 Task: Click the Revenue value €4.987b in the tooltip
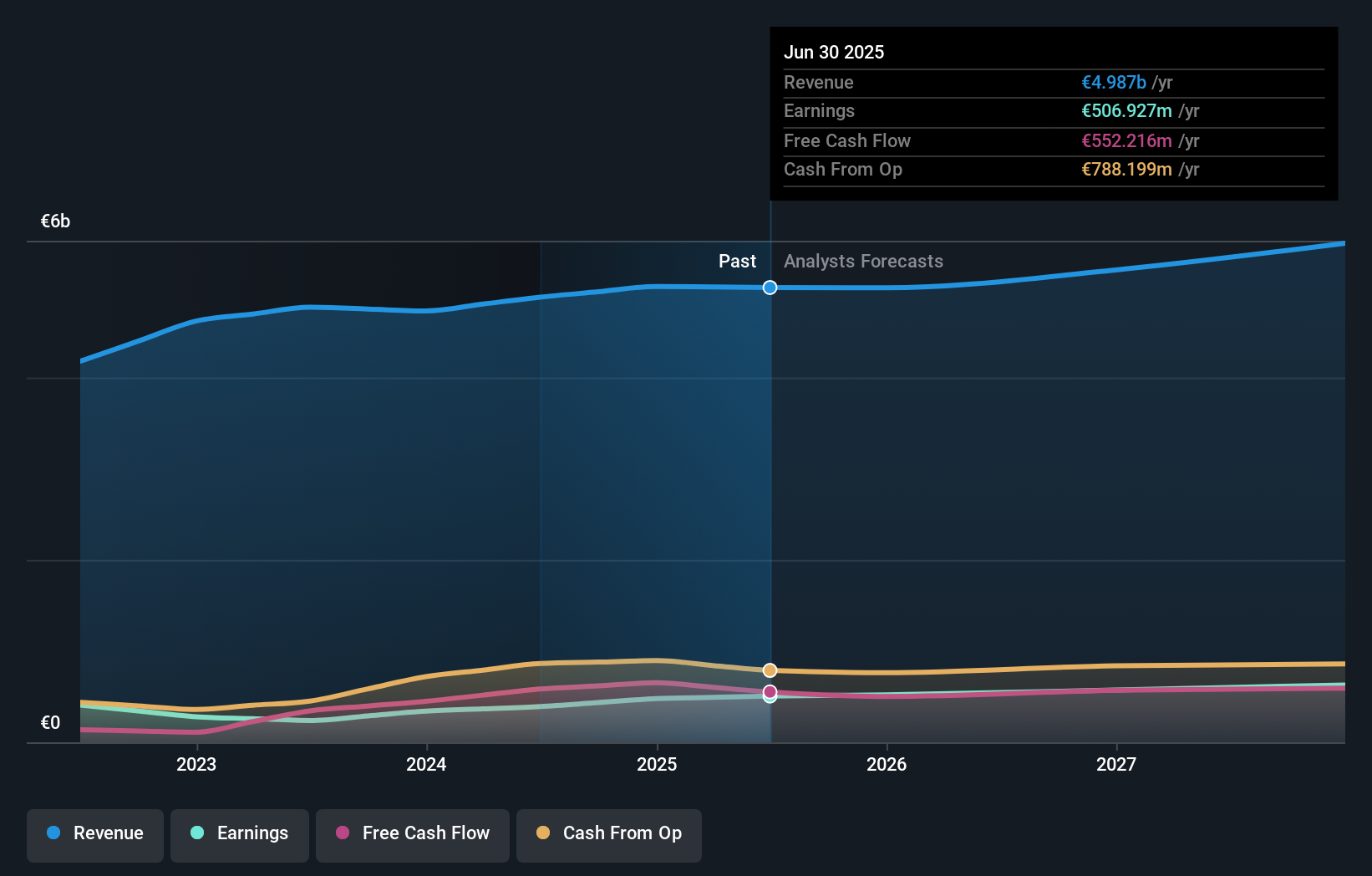pyautogui.click(x=1113, y=82)
